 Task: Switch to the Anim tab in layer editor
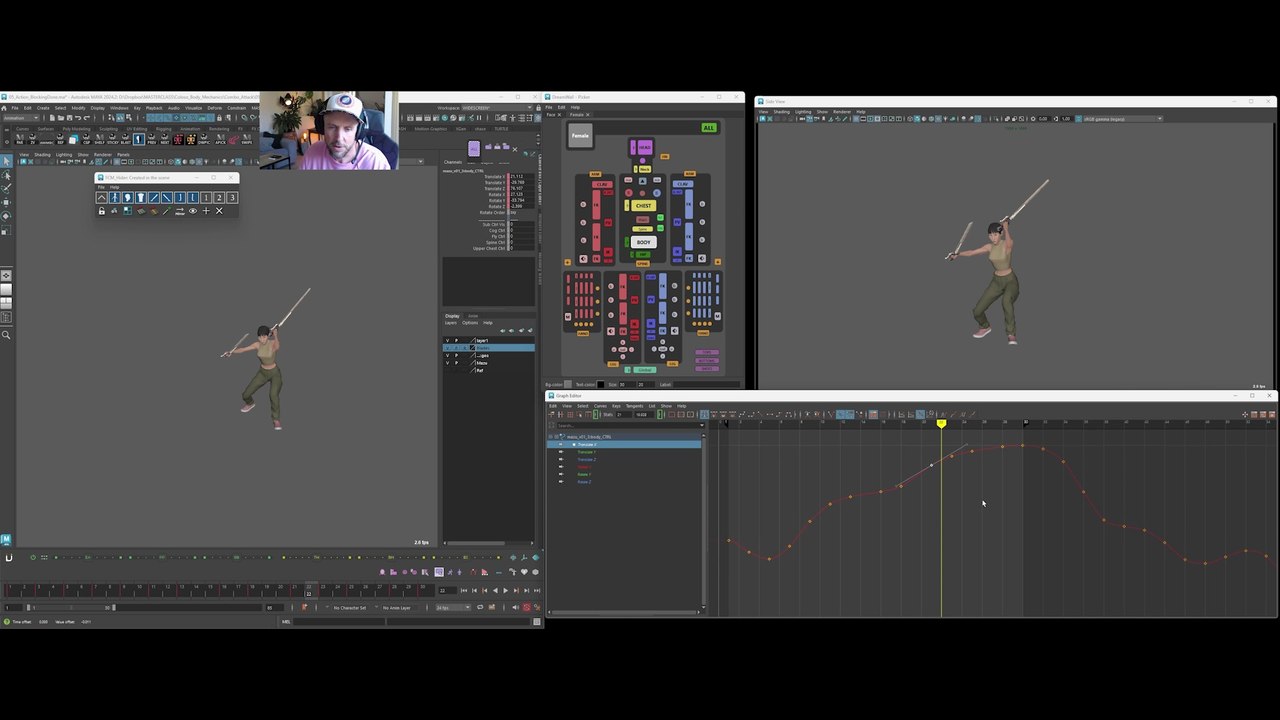473,316
